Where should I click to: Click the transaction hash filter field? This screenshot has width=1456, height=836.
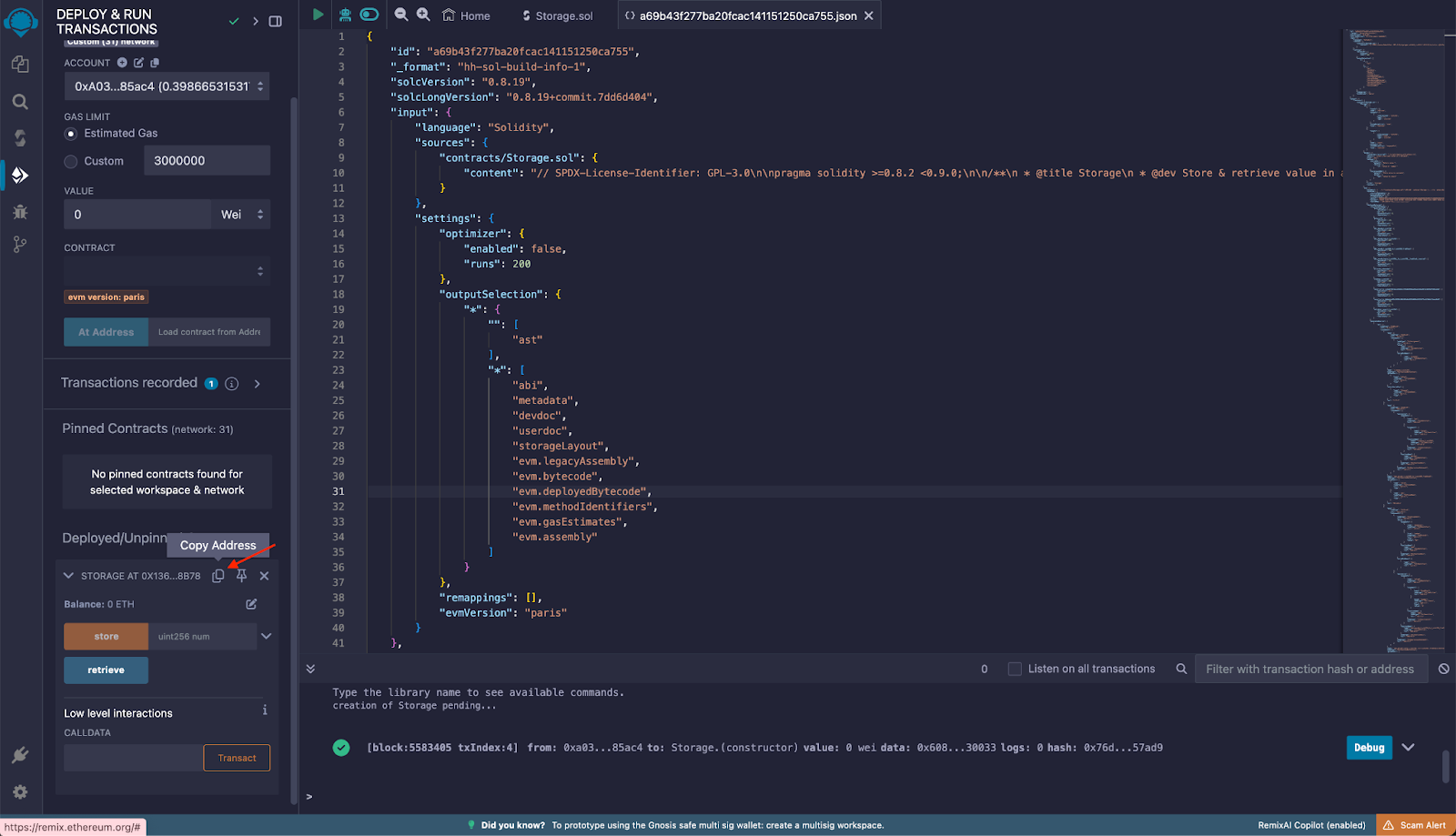[x=1309, y=670]
